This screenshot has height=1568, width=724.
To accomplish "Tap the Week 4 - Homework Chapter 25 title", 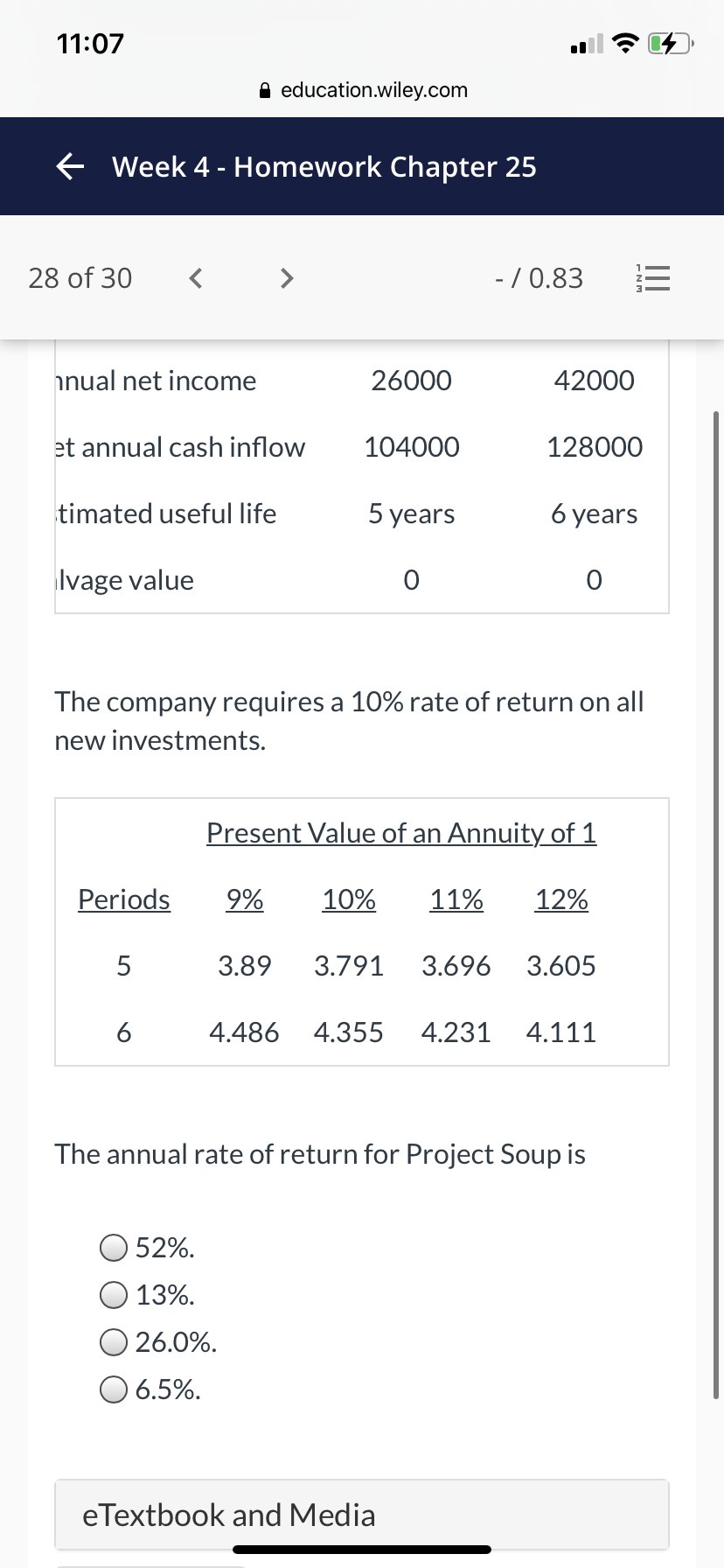I will [x=324, y=166].
